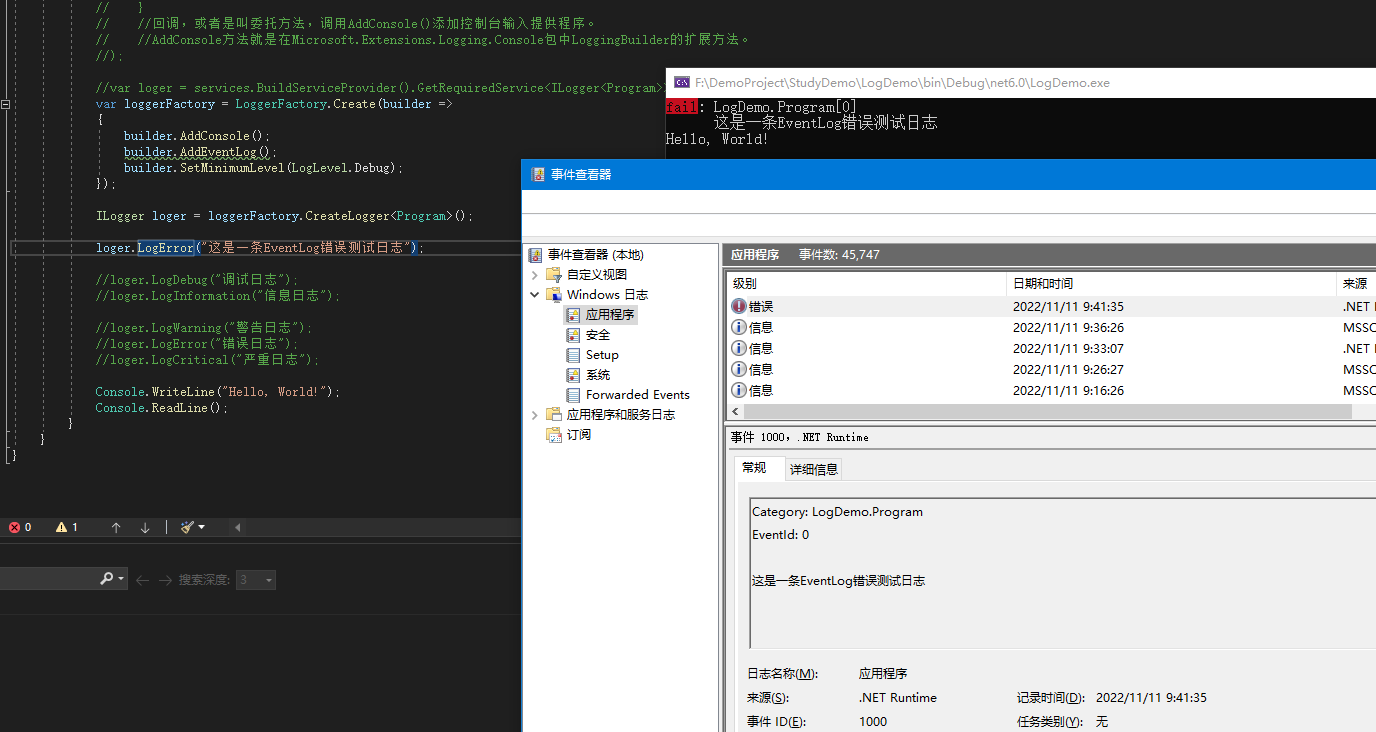The width and height of the screenshot is (1376, 732).
Task: Collapse the Windows 日志 tree node
Action: pyautogui.click(x=535, y=295)
